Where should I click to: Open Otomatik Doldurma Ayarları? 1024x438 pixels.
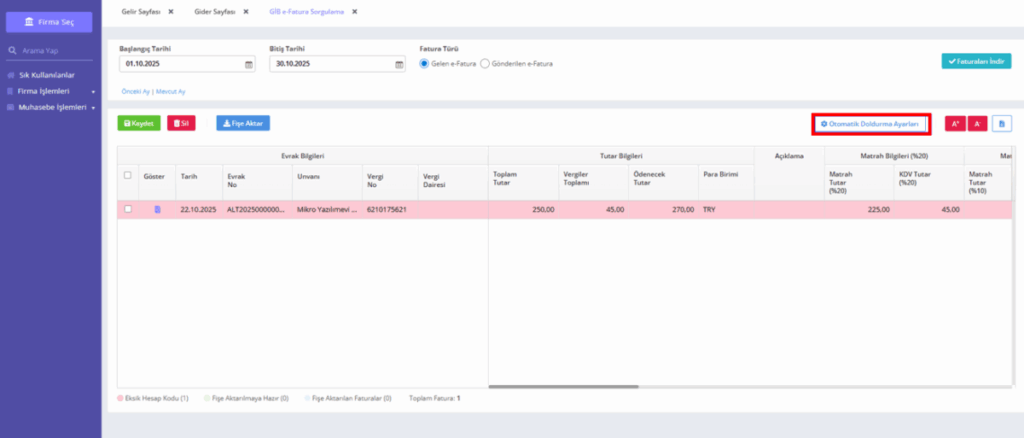871,124
